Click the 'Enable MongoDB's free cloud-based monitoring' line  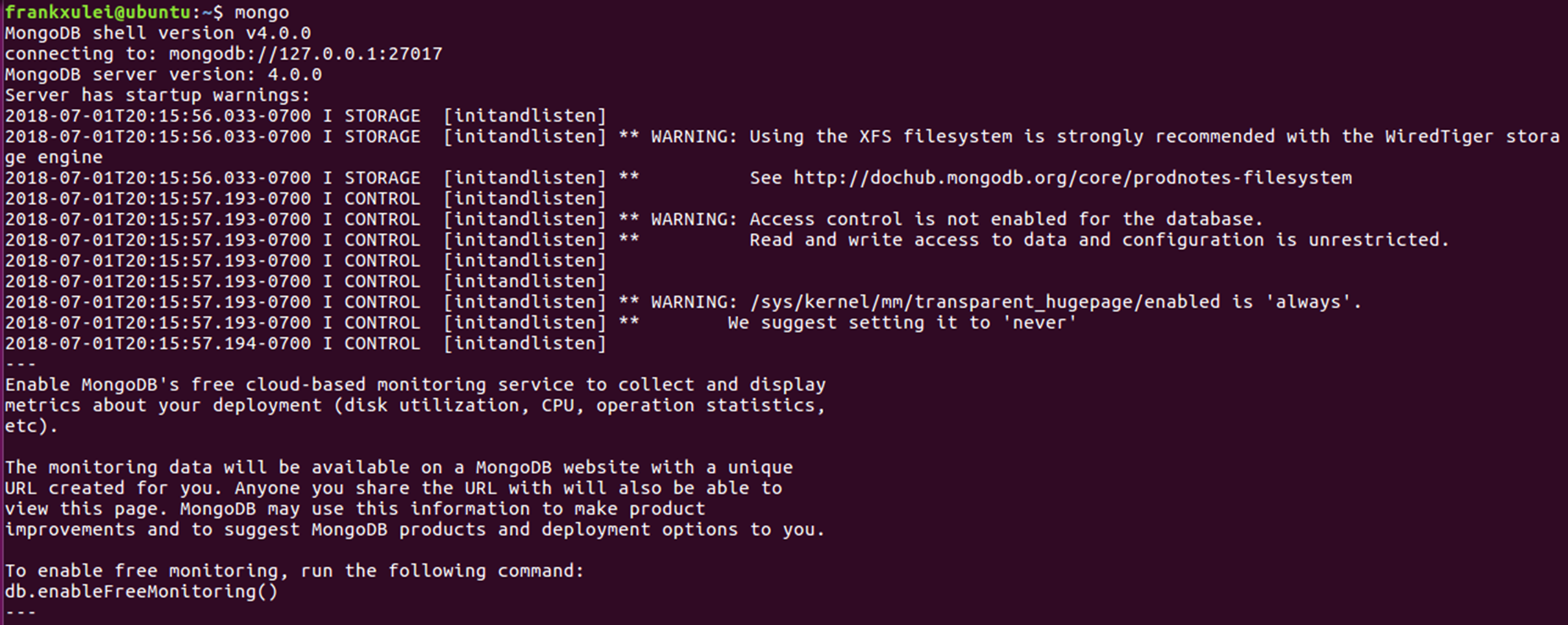pos(415,385)
